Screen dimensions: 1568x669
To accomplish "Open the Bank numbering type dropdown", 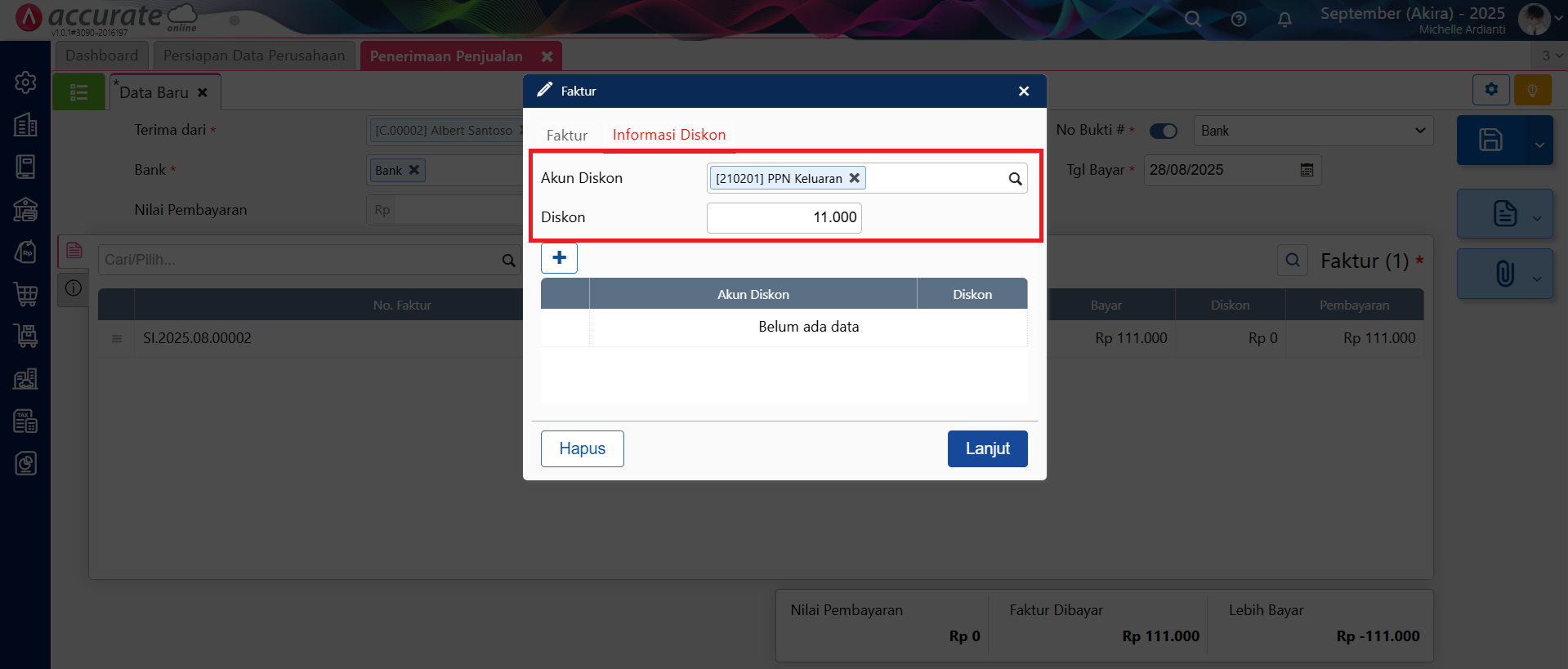I will click(x=1313, y=131).
